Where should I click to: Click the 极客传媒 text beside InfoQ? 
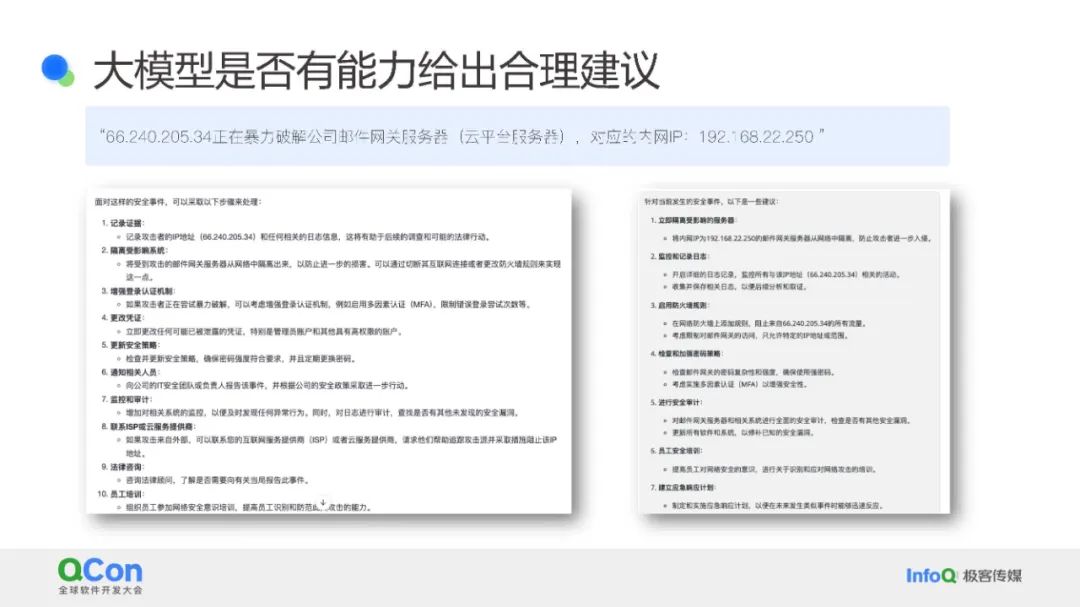pos(993,575)
